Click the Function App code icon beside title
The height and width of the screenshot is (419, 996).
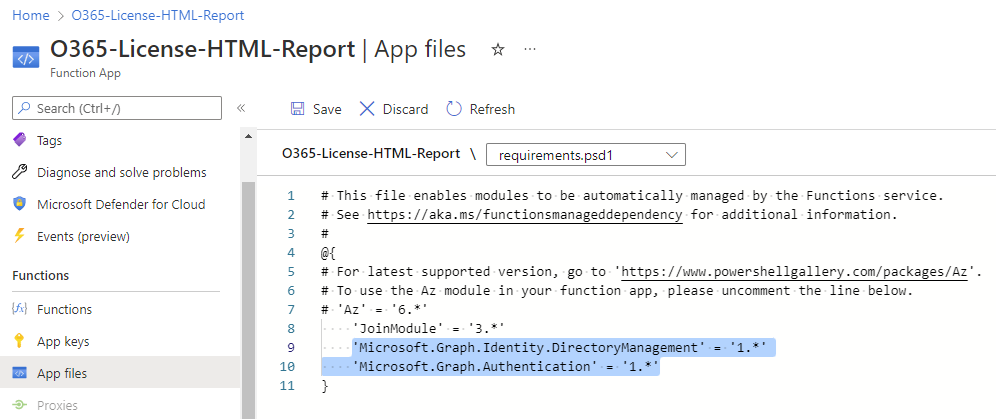pos(25,57)
